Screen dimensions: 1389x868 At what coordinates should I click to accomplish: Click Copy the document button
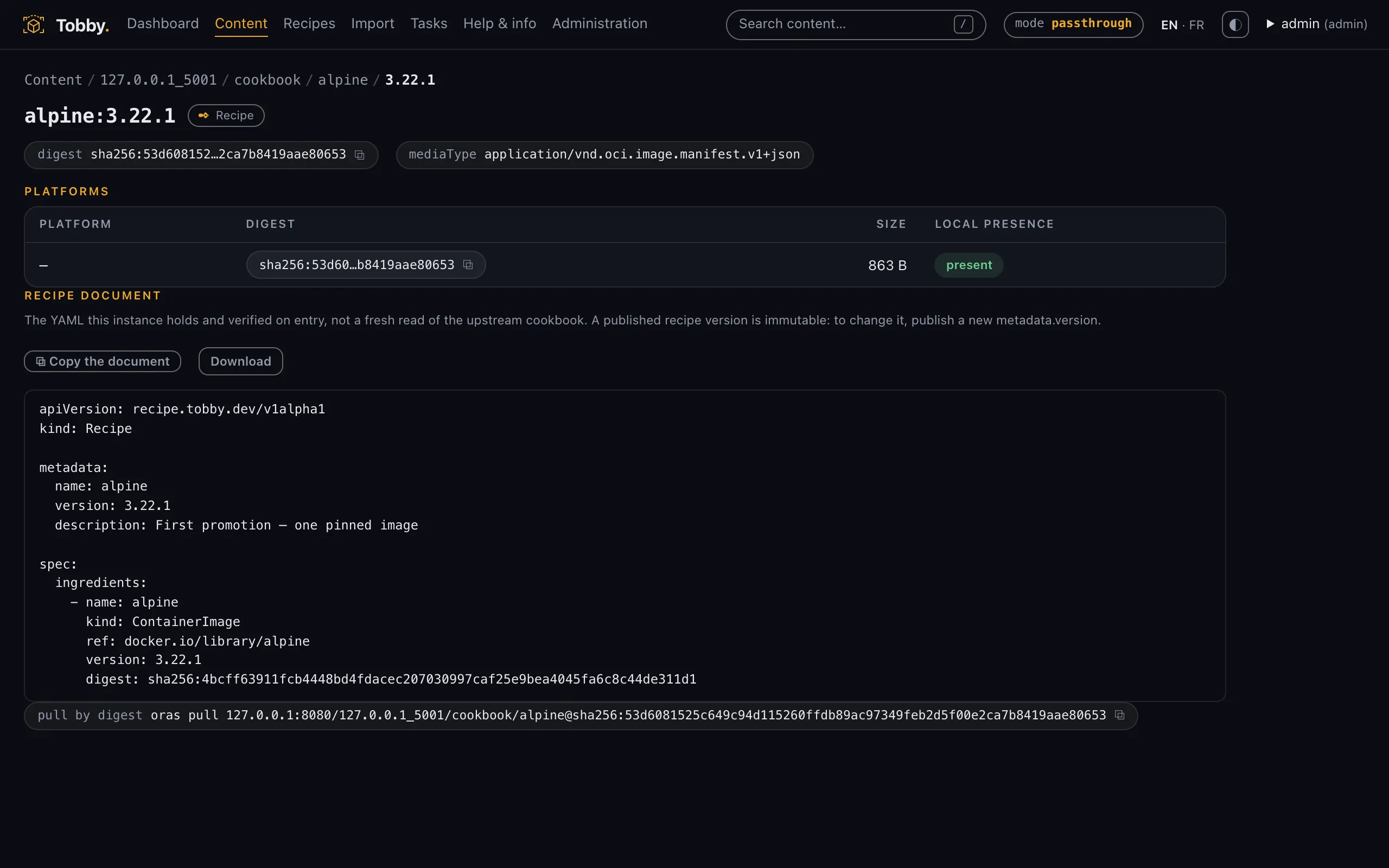pos(103,361)
